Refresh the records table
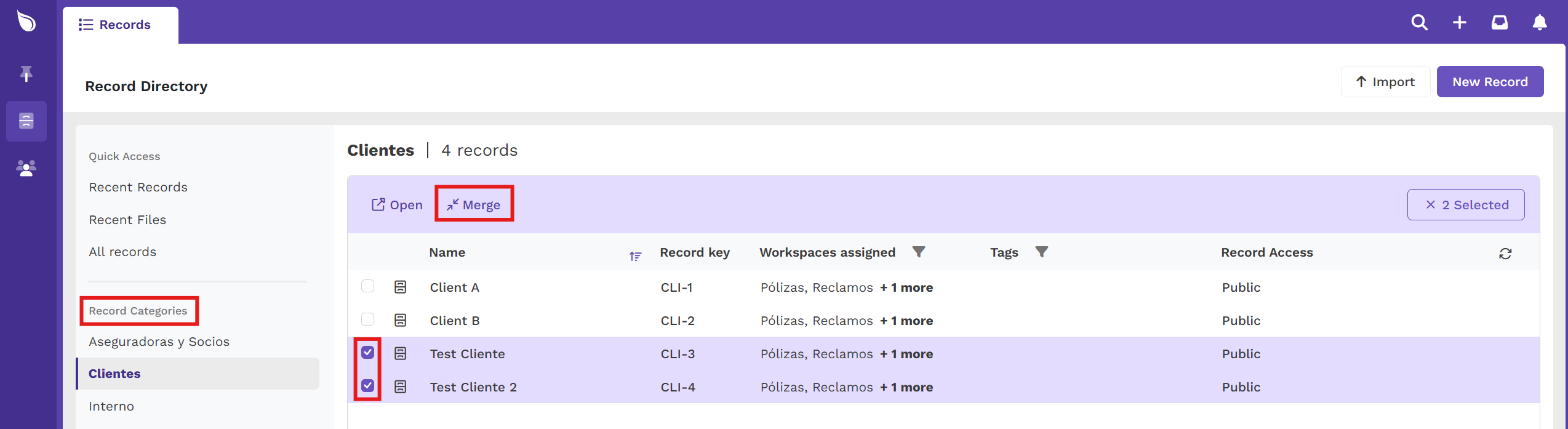The image size is (1568, 429). [x=1505, y=254]
